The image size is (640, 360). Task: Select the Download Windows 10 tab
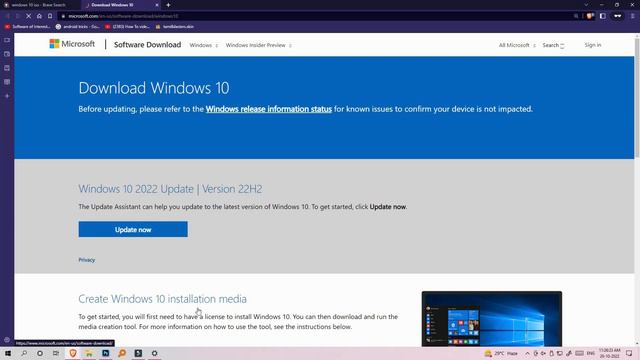(118, 5)
